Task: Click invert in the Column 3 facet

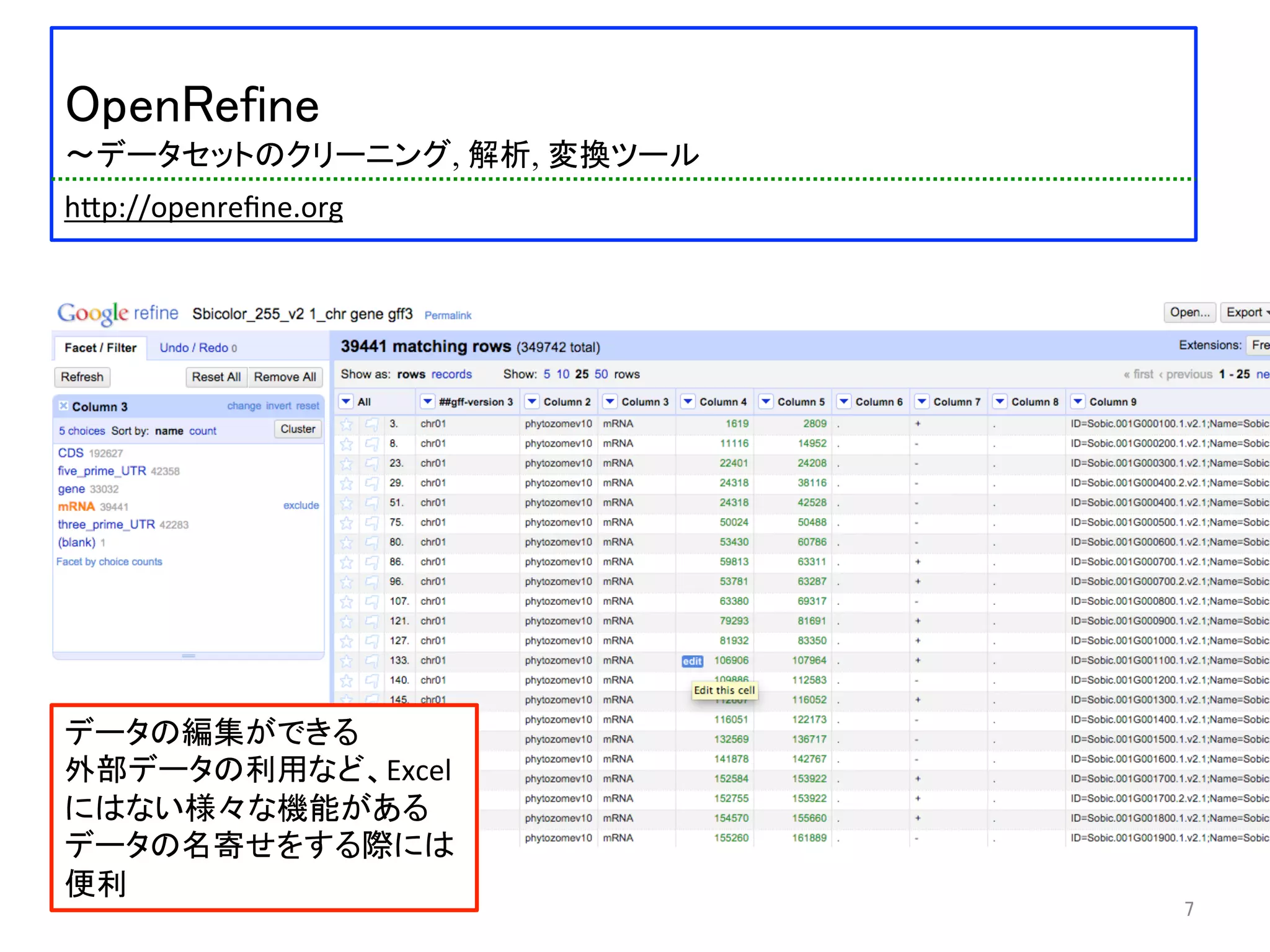Action: (x=278, y=406)
